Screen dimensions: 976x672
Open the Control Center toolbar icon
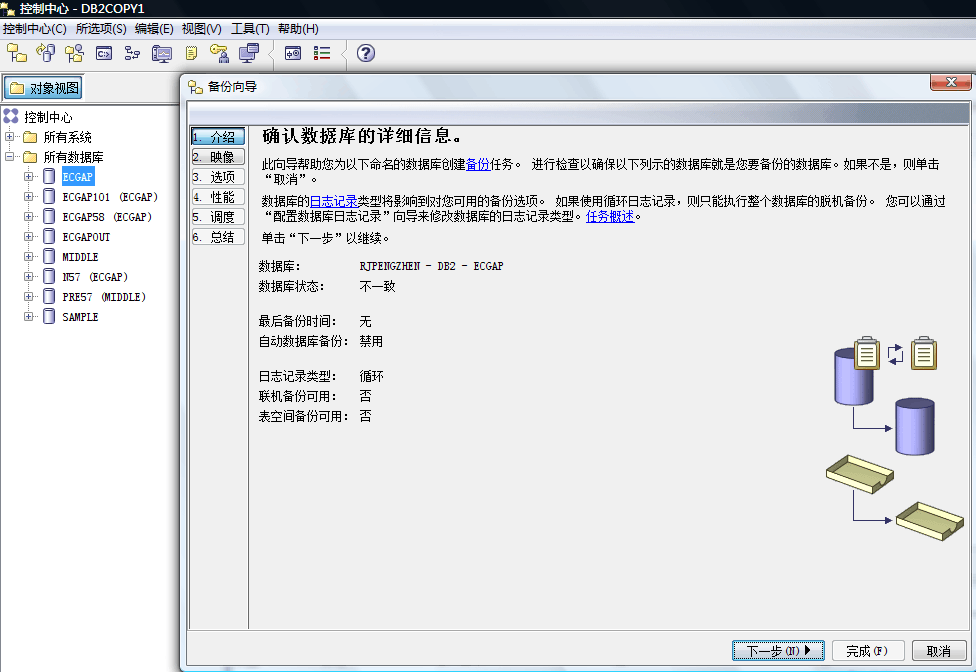click(17, 54)
